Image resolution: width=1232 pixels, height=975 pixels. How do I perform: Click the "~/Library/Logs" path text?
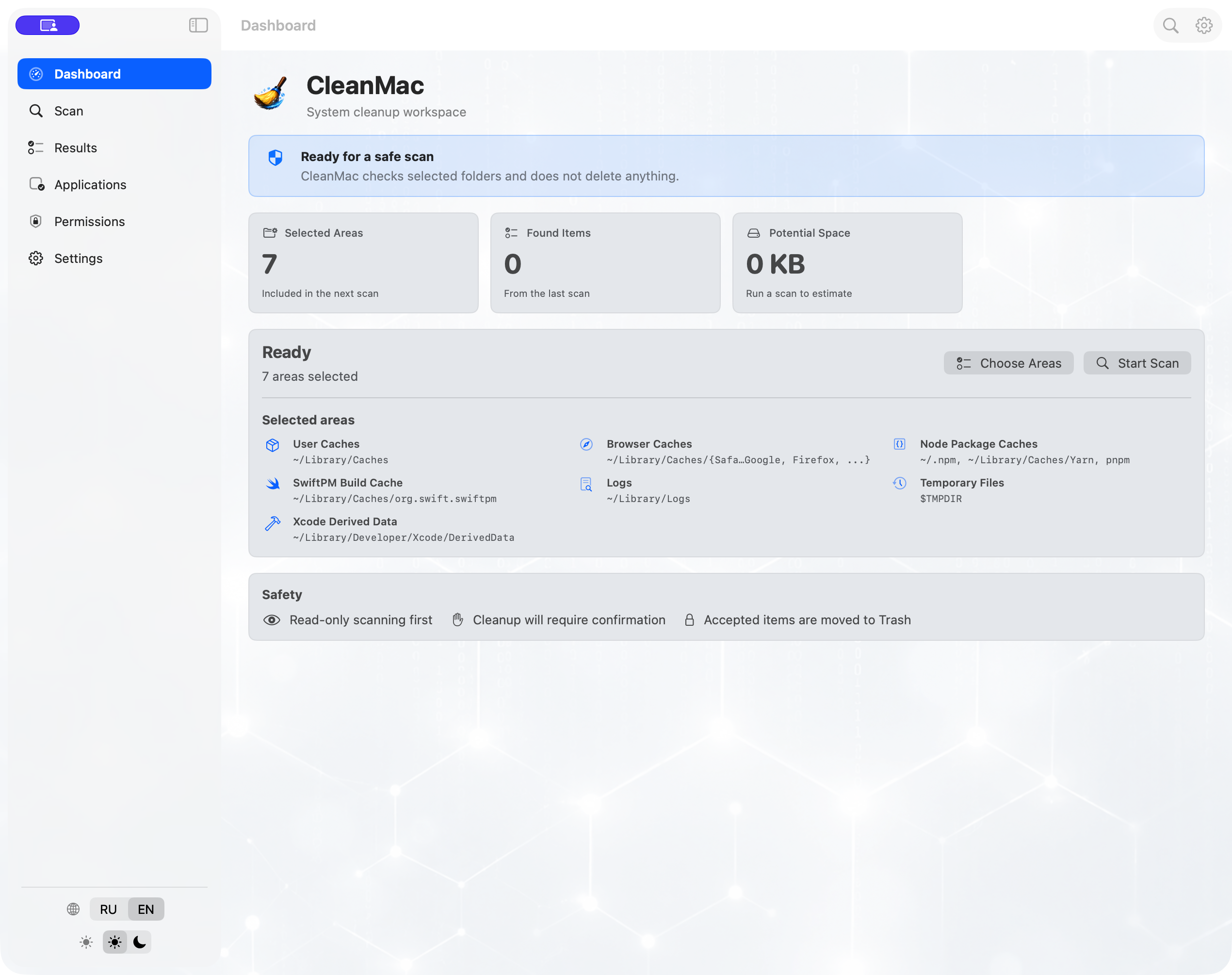pyautogui.click(x=648, y=499)
